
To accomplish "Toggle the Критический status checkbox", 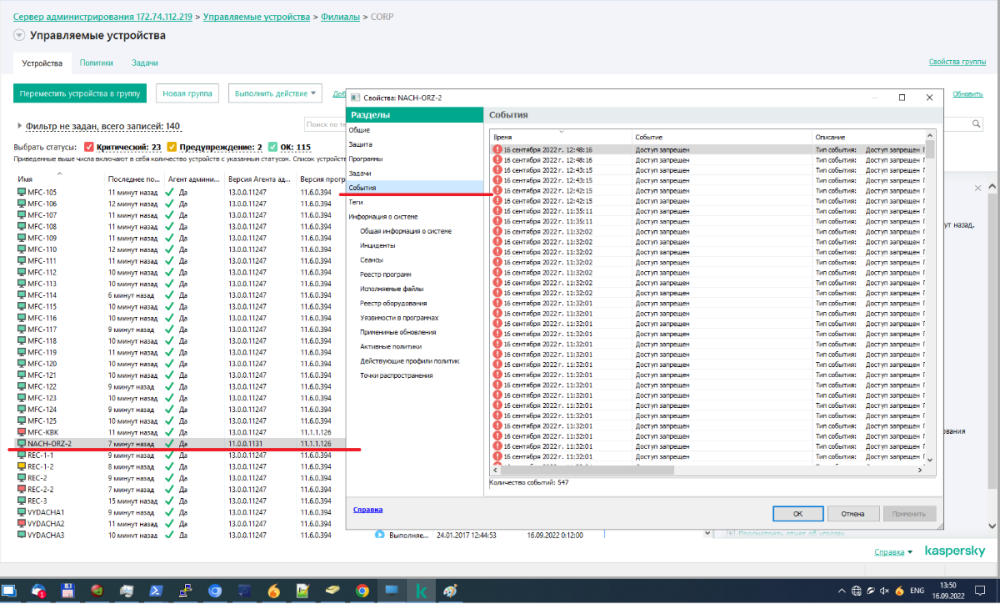I will tap(88, 147).
